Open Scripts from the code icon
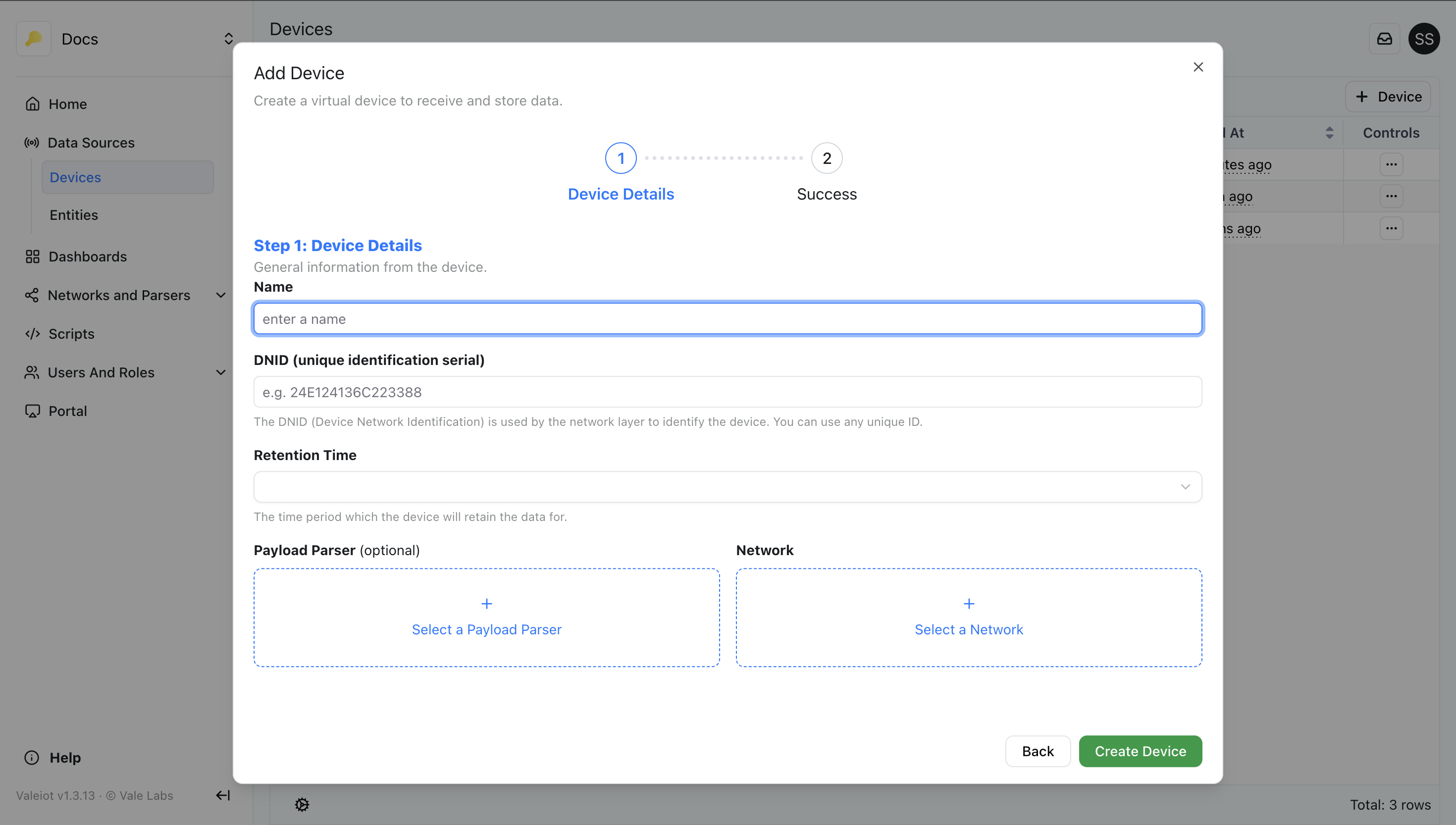The image size is (1456, 825). coord(32,334)
